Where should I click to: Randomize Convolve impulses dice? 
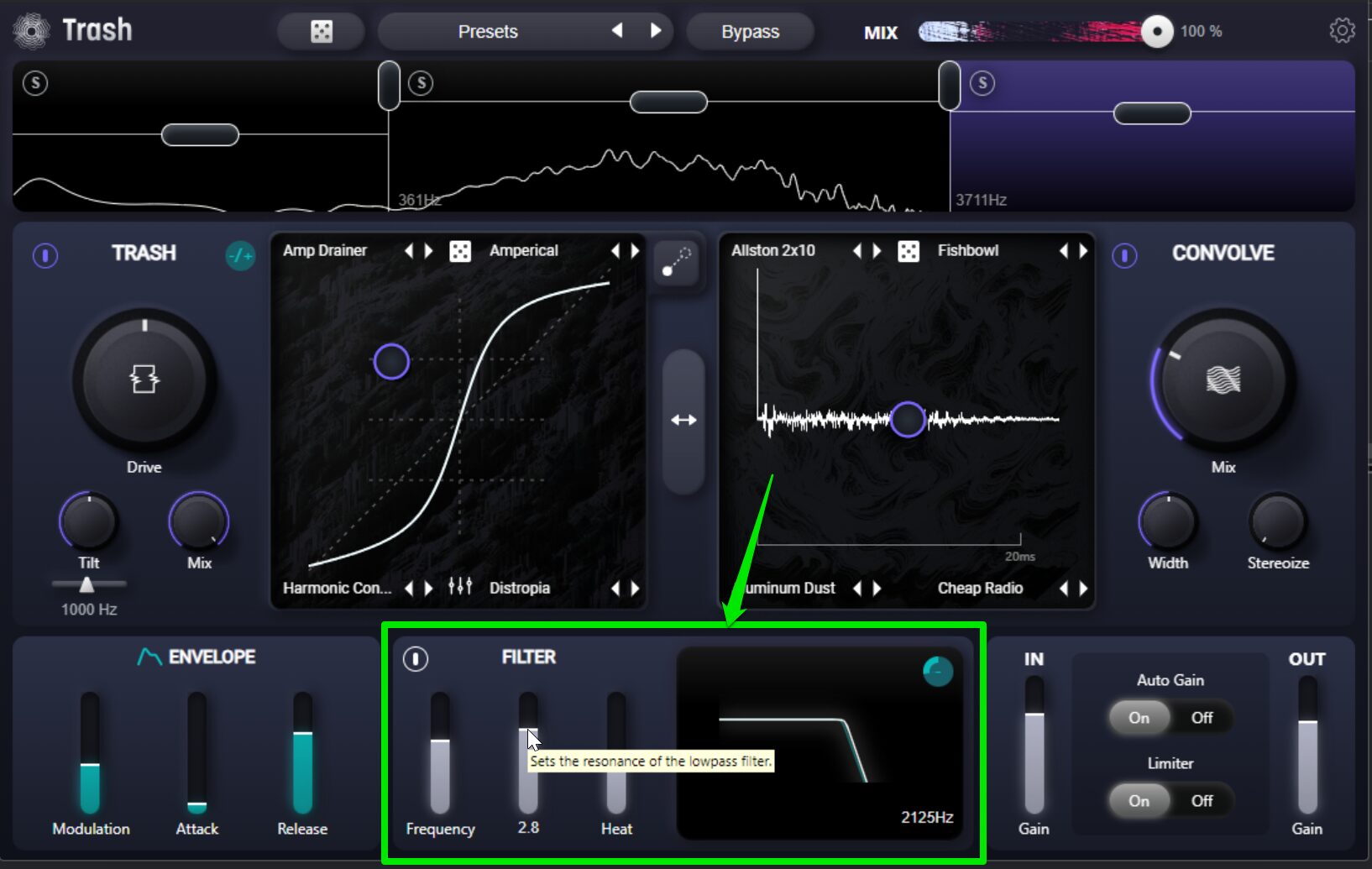point(909,251)
